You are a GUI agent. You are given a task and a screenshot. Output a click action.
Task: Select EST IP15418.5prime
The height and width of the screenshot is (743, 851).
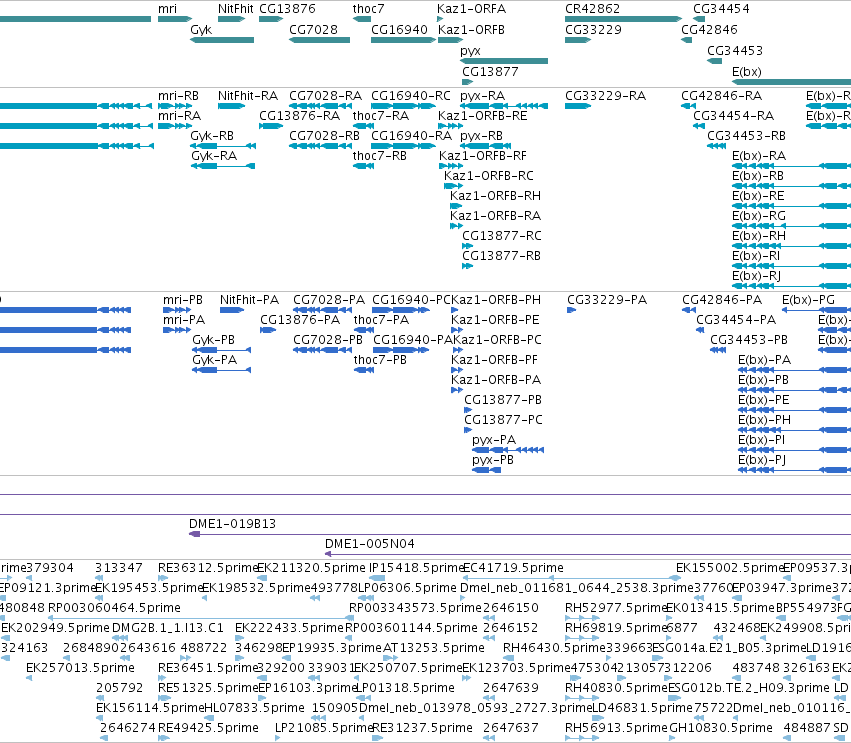(416, 568)
